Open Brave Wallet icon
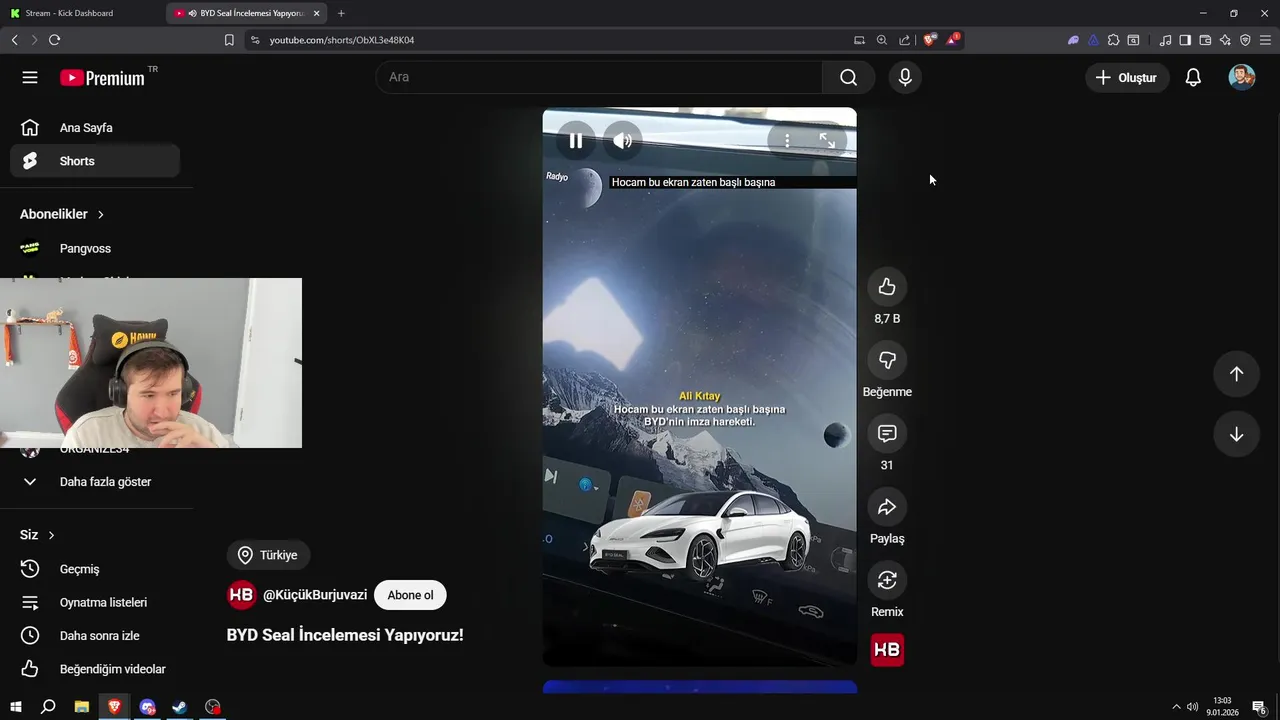1280x720 pixels. (1205, 40)
